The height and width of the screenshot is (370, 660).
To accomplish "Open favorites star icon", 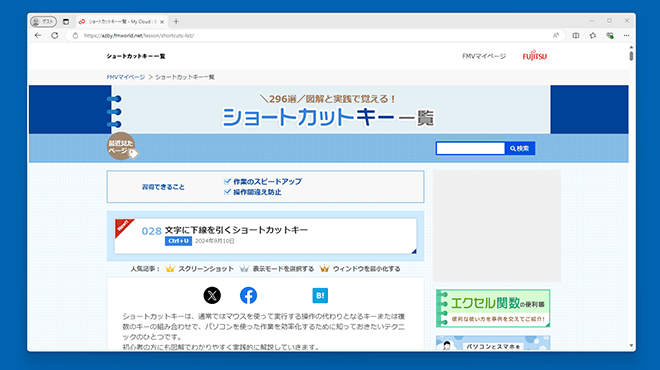I will click(593, 36).
